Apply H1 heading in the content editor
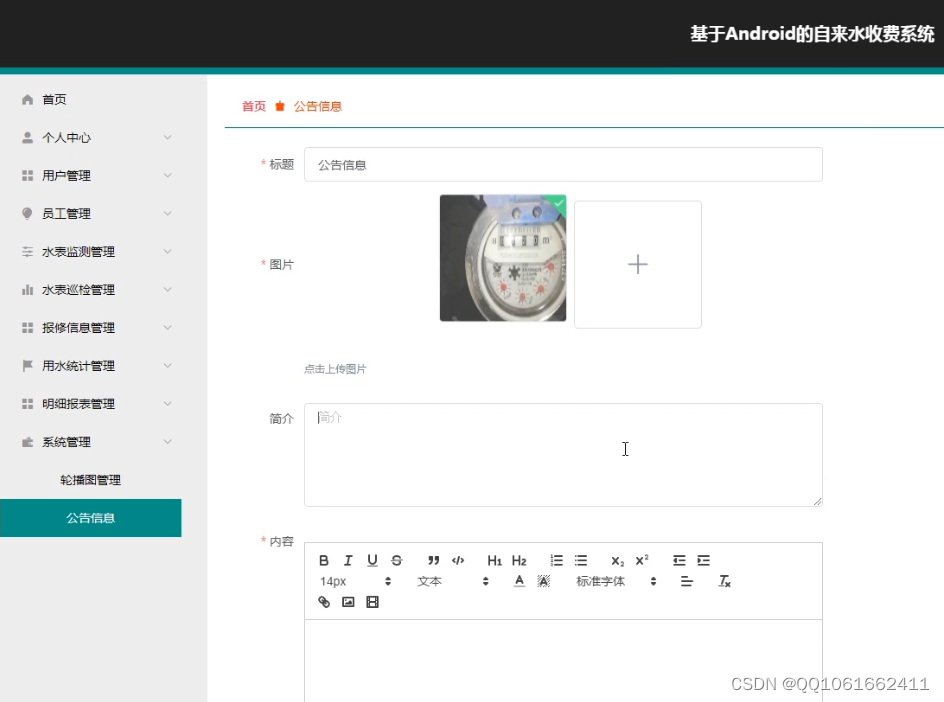The image size is (944, 702). [494, 560]
